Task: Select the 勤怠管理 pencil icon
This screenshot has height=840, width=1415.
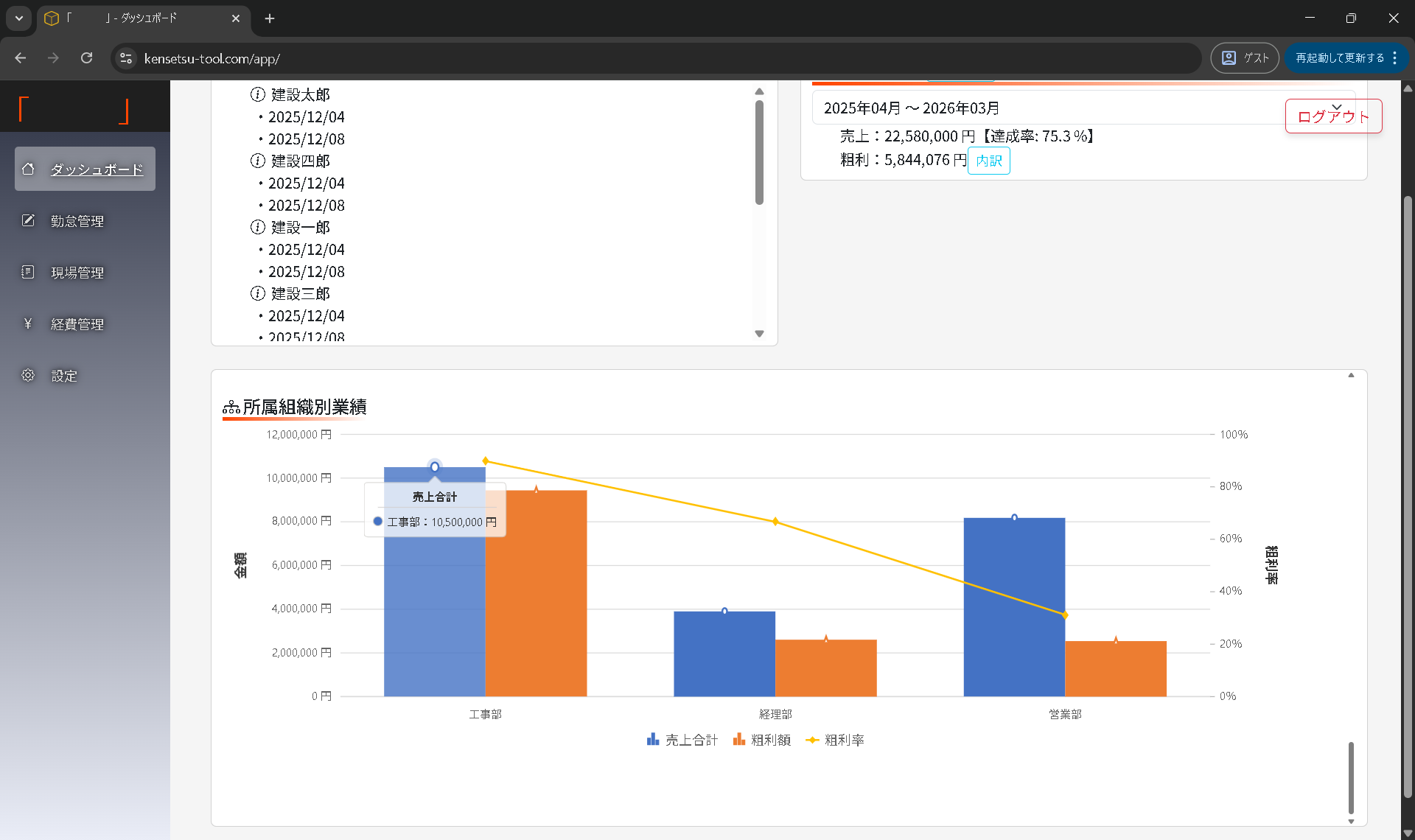Action: 28,220
